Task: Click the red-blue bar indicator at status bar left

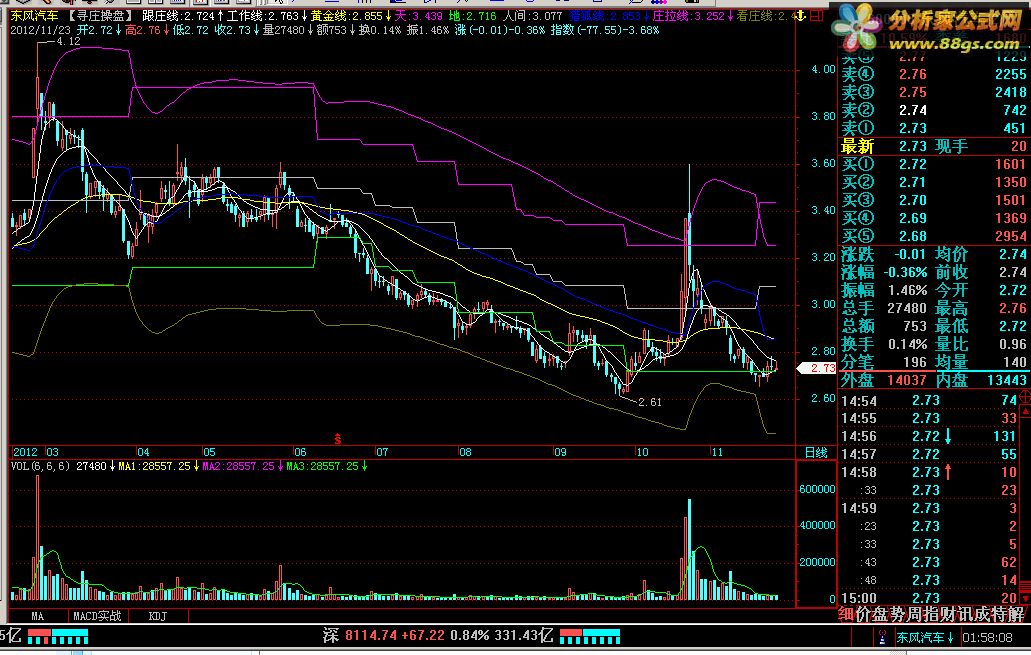Action: click(x=58, y=636)
